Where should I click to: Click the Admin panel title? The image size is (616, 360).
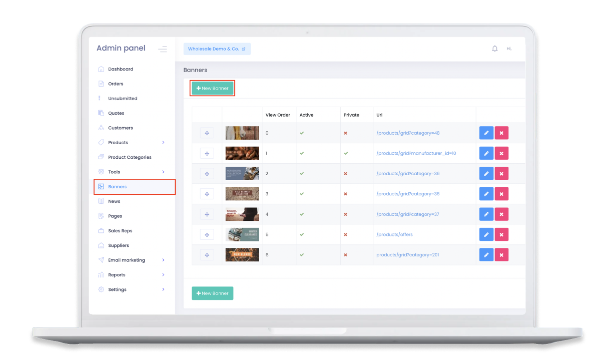121,48
